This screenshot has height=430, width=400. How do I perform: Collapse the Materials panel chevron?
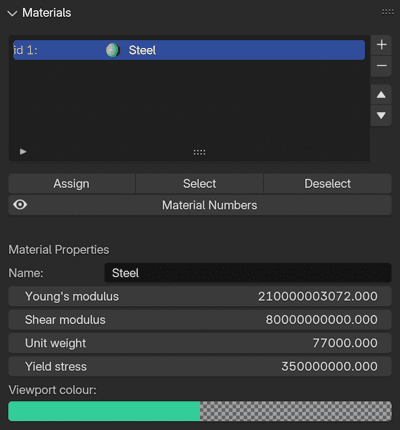[12, 13]
